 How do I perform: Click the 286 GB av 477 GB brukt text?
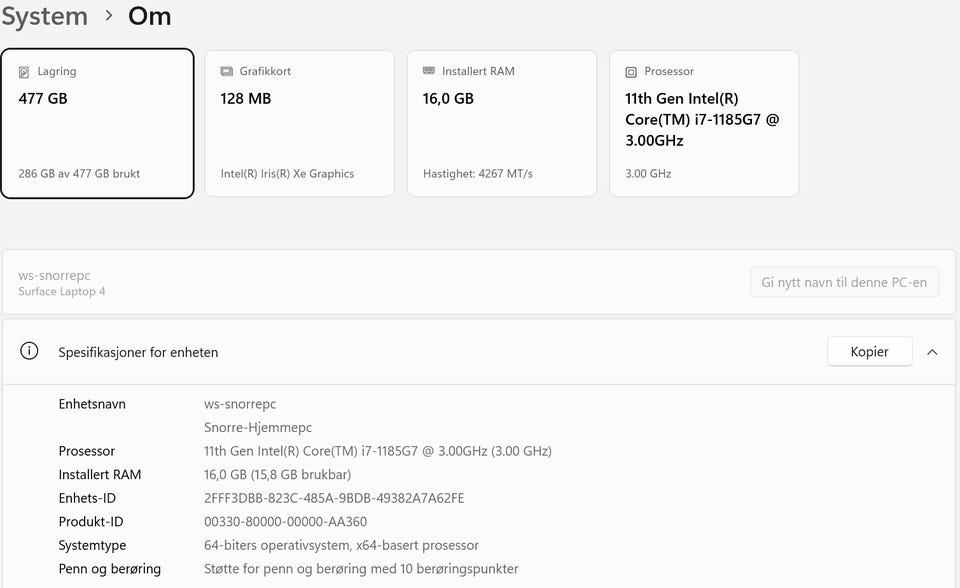[79, 173]
